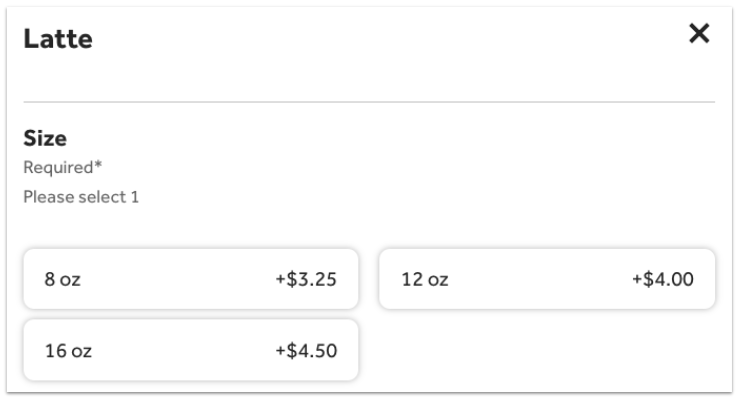Image resolution: width=740 pixels, height=401 pixels.
Task: Click the +$3.25 price text
Action: (306, 279)
